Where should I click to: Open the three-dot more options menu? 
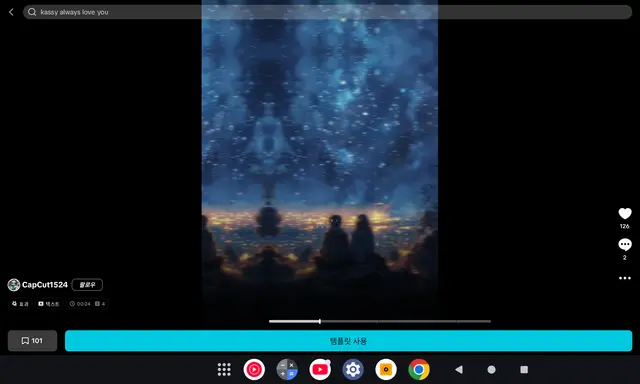tap(624, 278)
